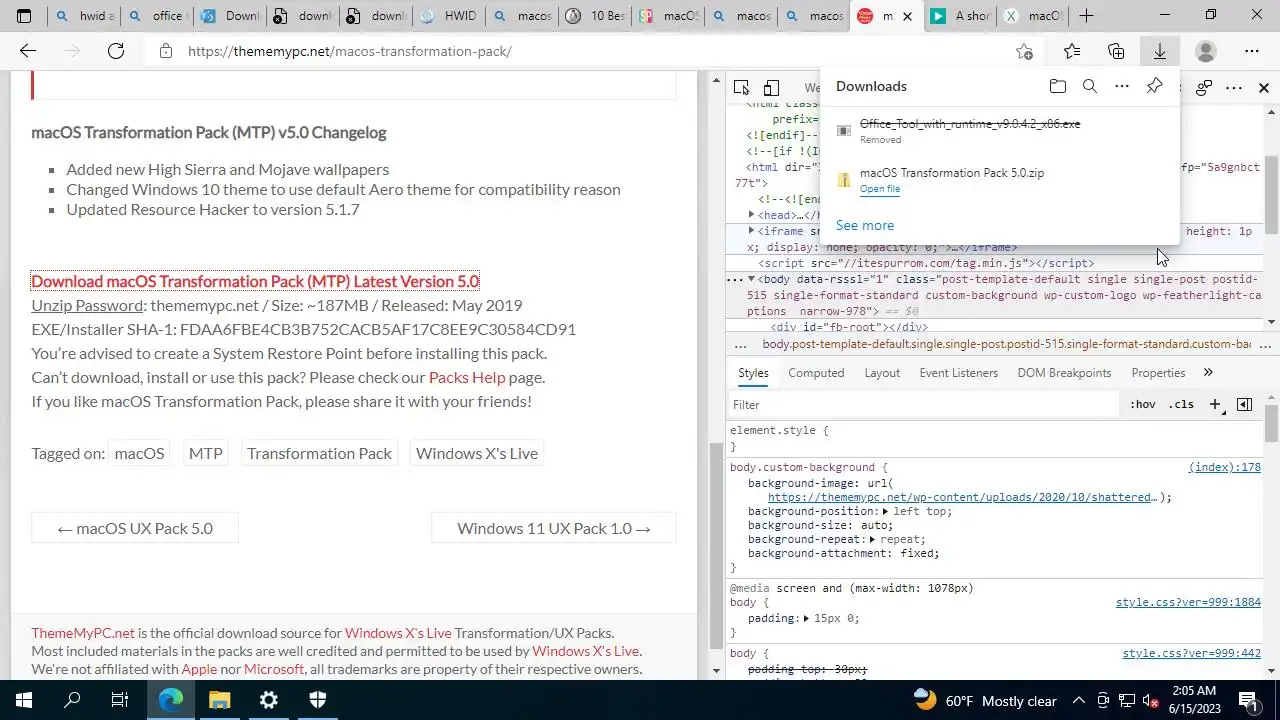Image resolution: width=1280 pixels, height=720 pixels.
Task: Open the Packs Help page link
Action: tap(467, 377)
